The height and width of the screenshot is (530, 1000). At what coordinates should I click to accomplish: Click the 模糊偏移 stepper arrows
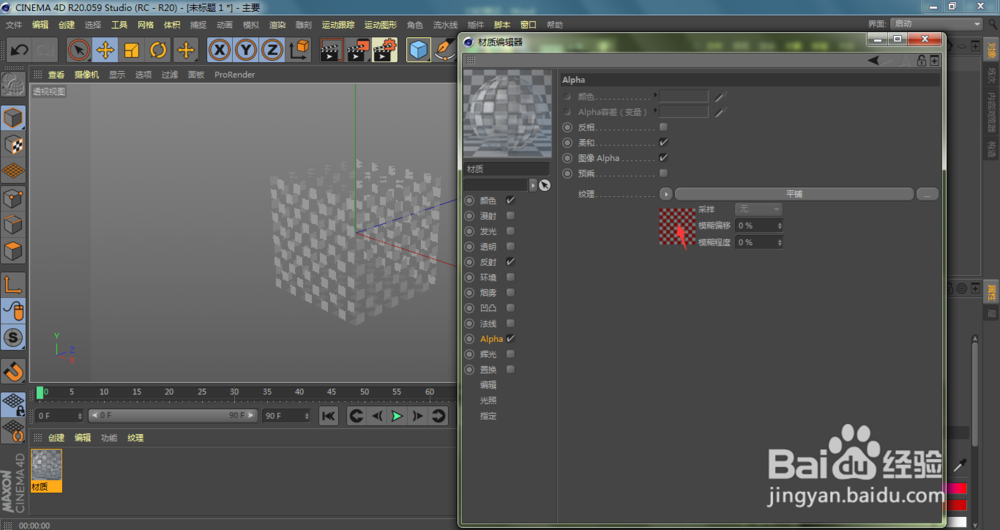tap(779, 226)
